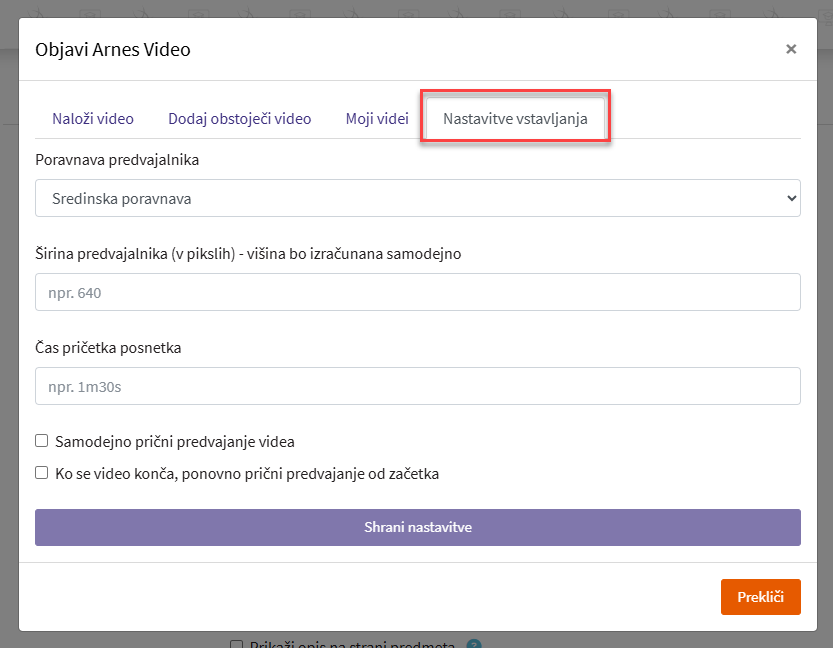The image size is (833, 648).
Task: Switch to the Naloži video tab
Action: click(92, 118)
